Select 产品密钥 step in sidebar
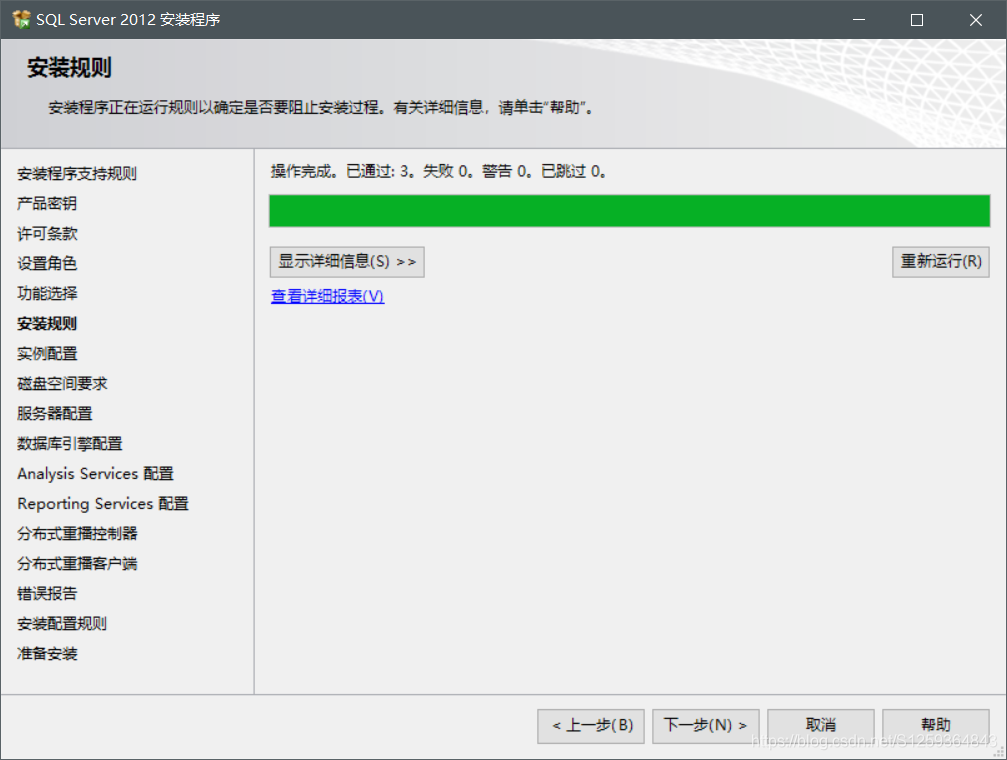 pyautogui.click(x=47, y=204)
